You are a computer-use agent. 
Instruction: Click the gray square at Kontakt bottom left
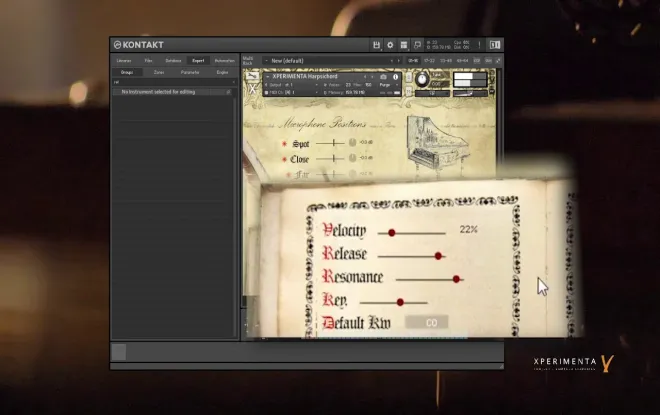click(x=119, y=352)
